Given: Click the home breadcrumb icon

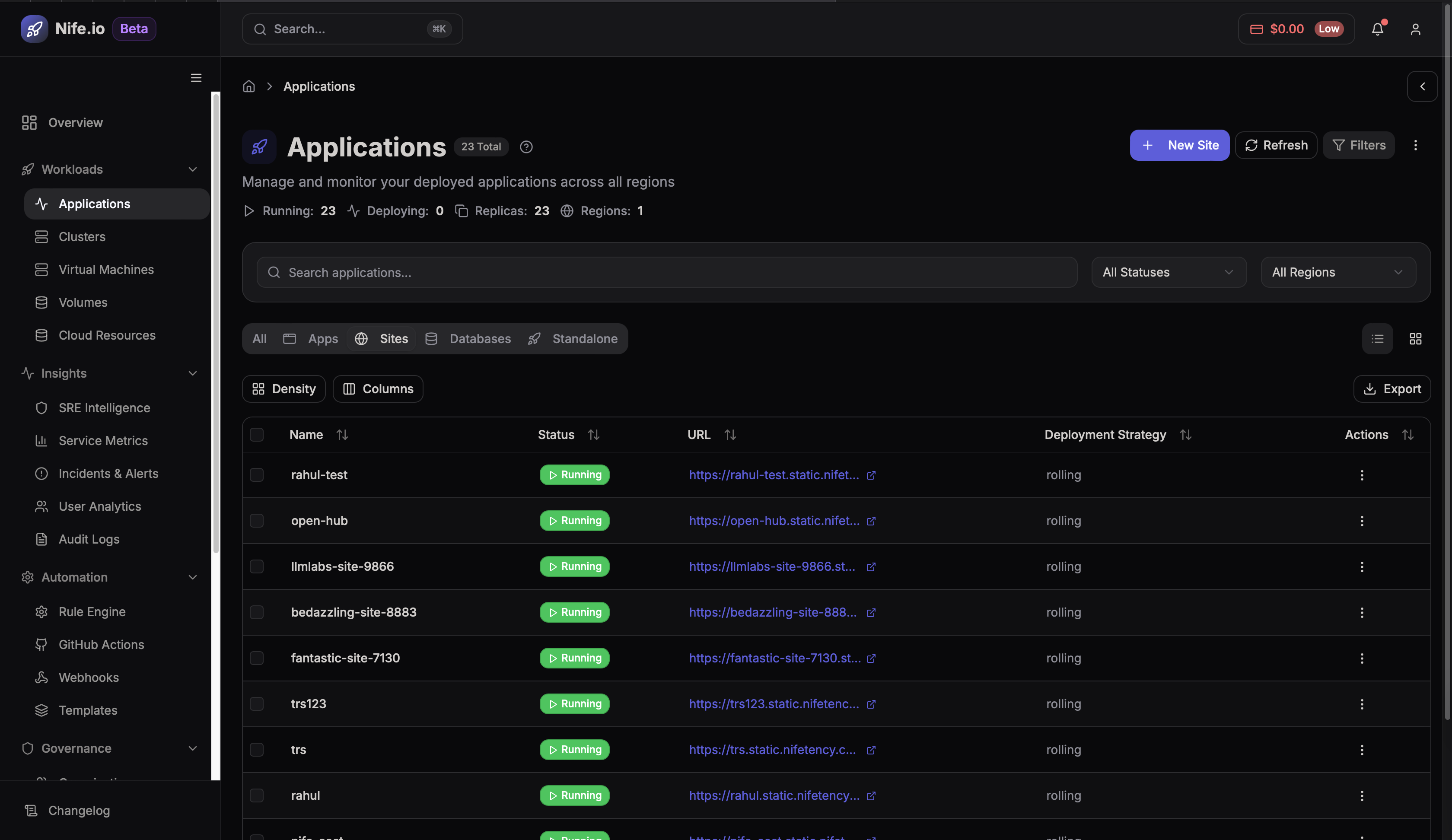Looking at the screenshot, I should (248, 86).
